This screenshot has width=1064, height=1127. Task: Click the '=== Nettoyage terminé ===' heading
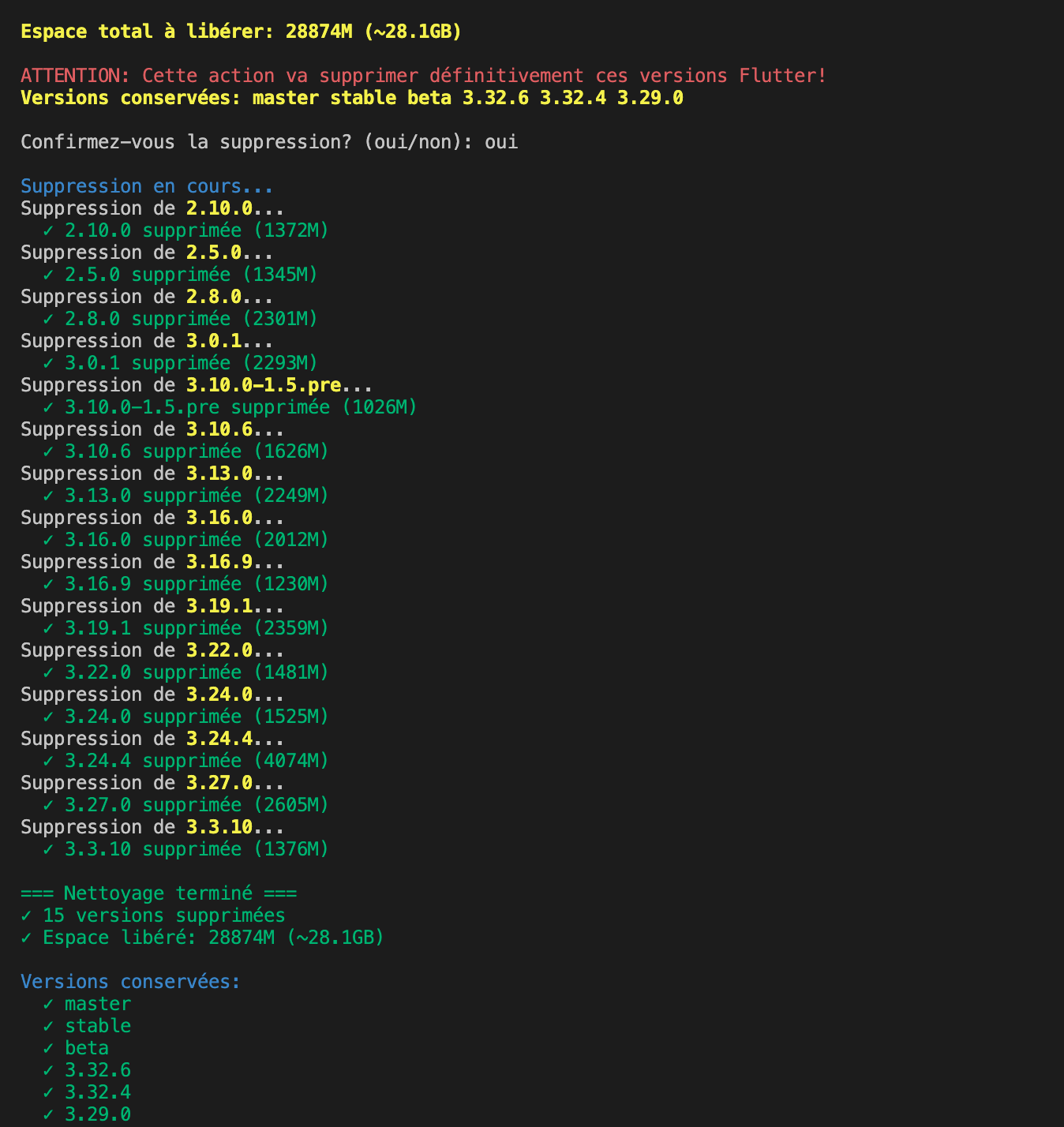point(159,893)
